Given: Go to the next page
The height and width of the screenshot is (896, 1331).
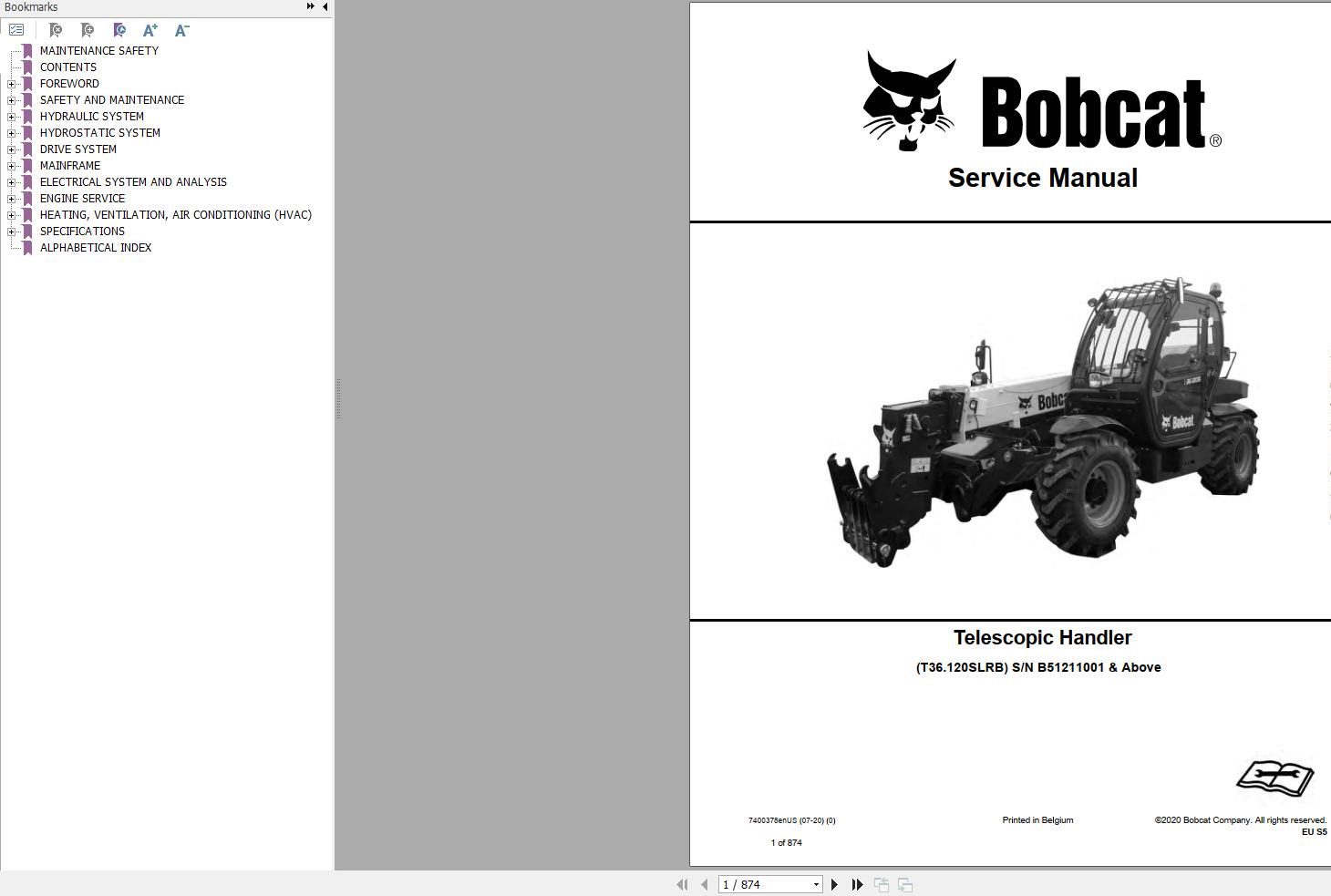Looking at the screenshot, I should [x=834, y=884].
